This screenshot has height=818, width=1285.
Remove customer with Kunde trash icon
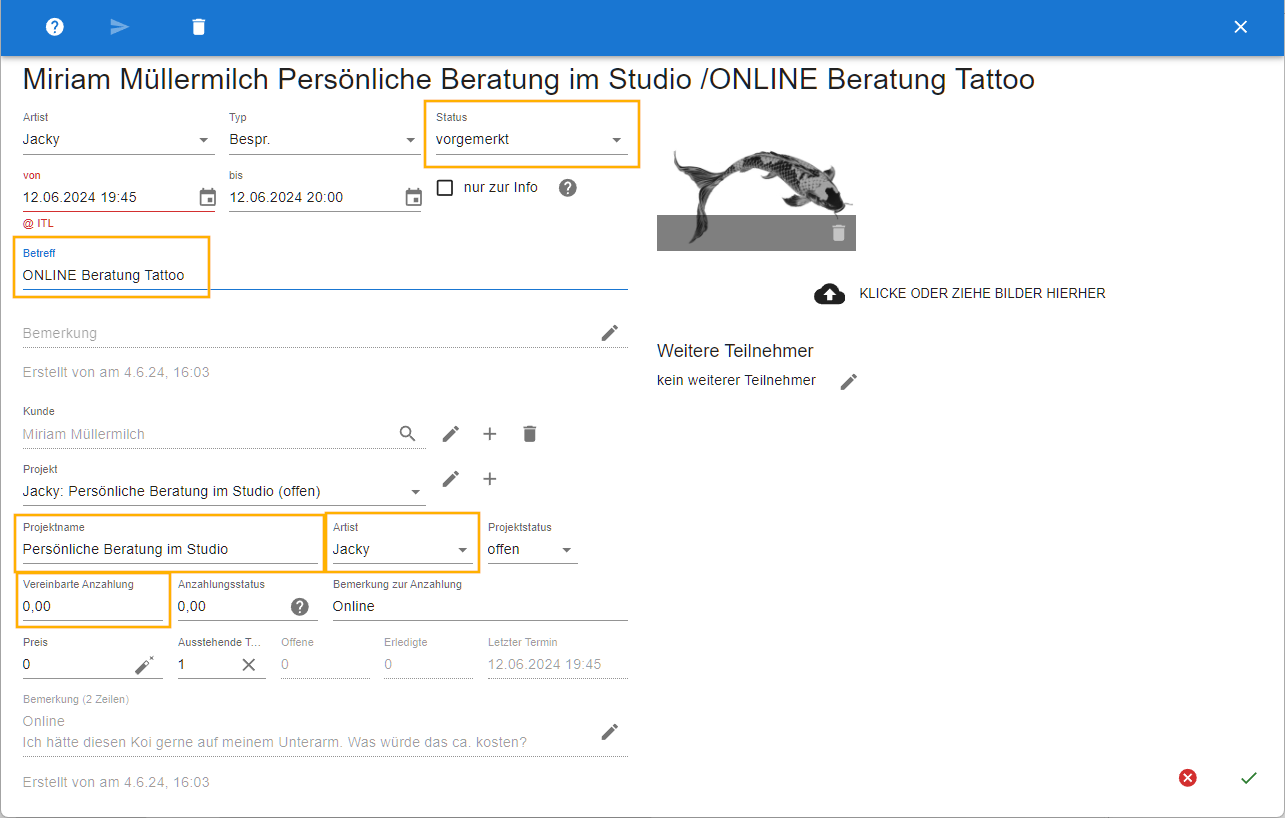click(x=530, y=434)
